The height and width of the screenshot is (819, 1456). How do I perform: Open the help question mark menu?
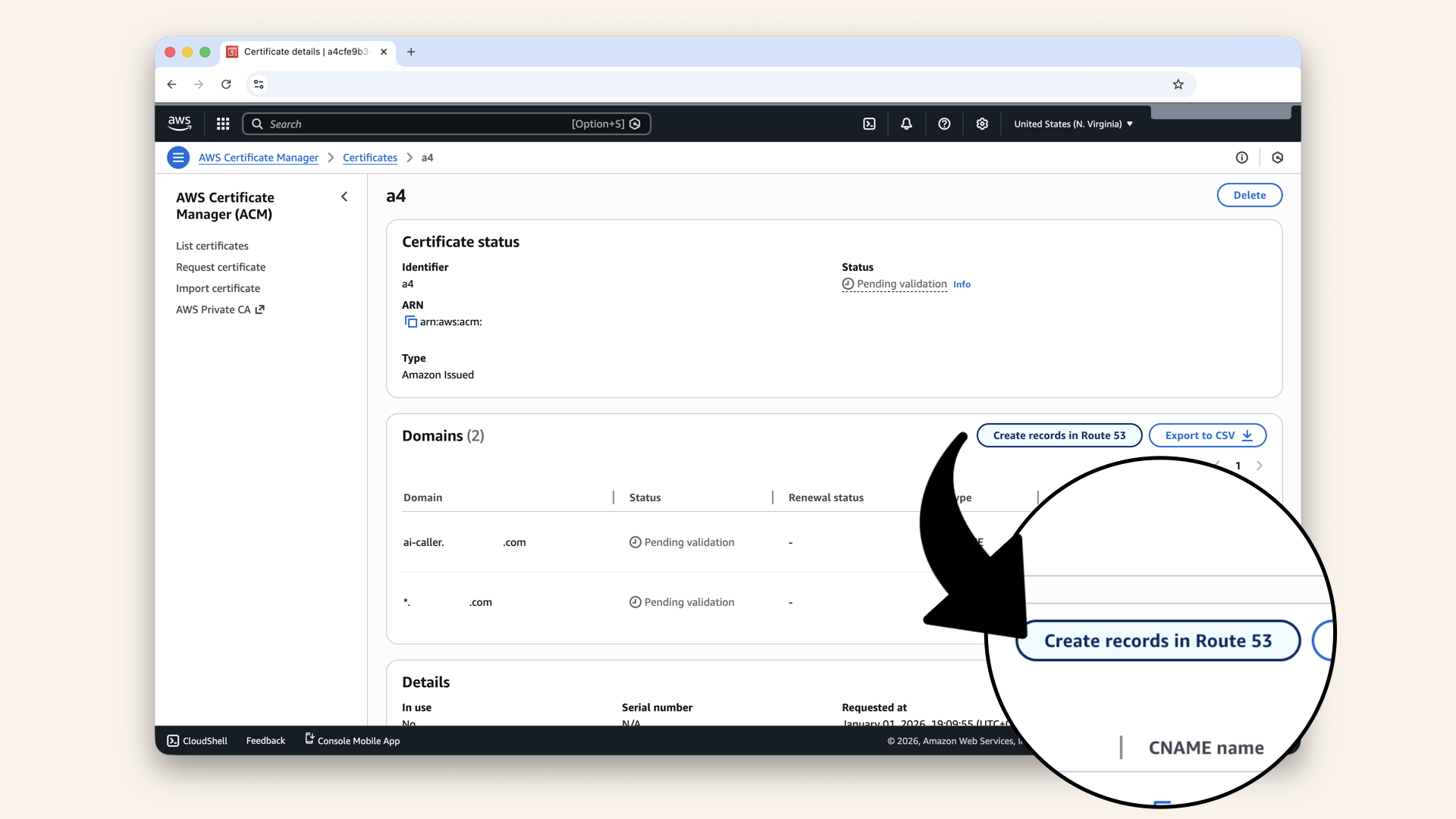click(x=944, y=124)
